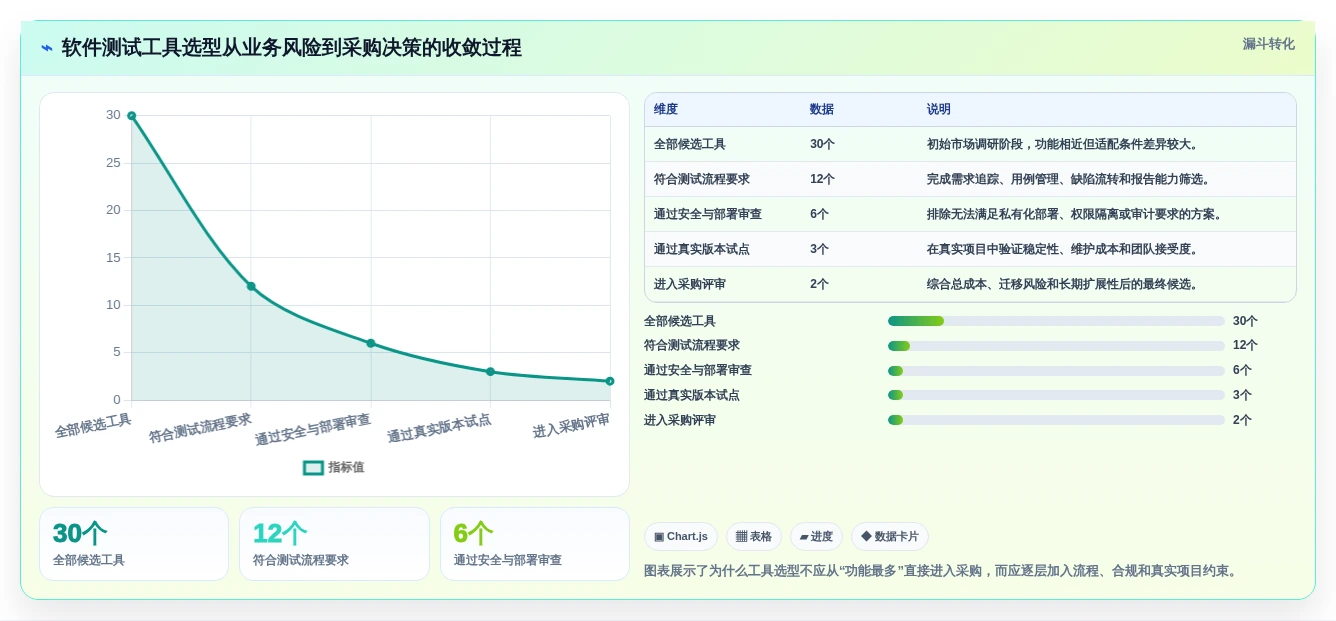Viewport: 1336px width, 621px height.
Task: Click the 通过真实版本试点 progress bar
Action: [1056, 395]
